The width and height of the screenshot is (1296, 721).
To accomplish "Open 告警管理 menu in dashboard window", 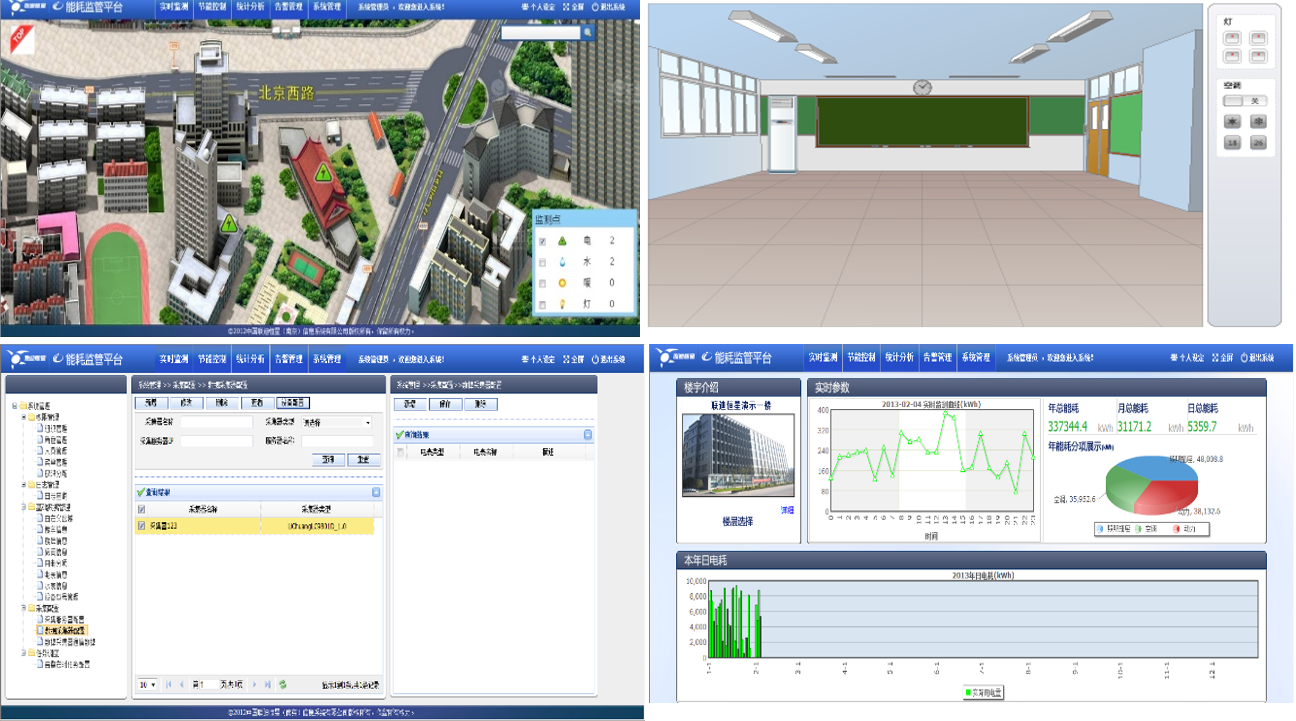I will coord(937,357).
